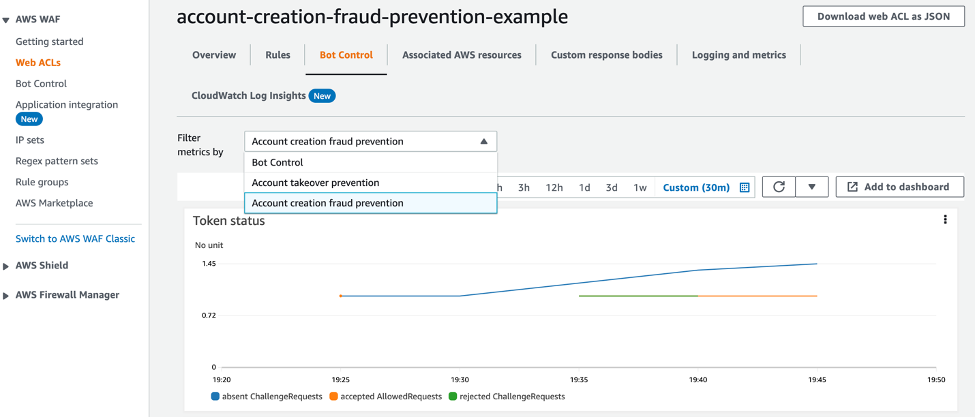Switch to the Overview tab
Viewport: 977px width, 418px height.
coord(214,55)
